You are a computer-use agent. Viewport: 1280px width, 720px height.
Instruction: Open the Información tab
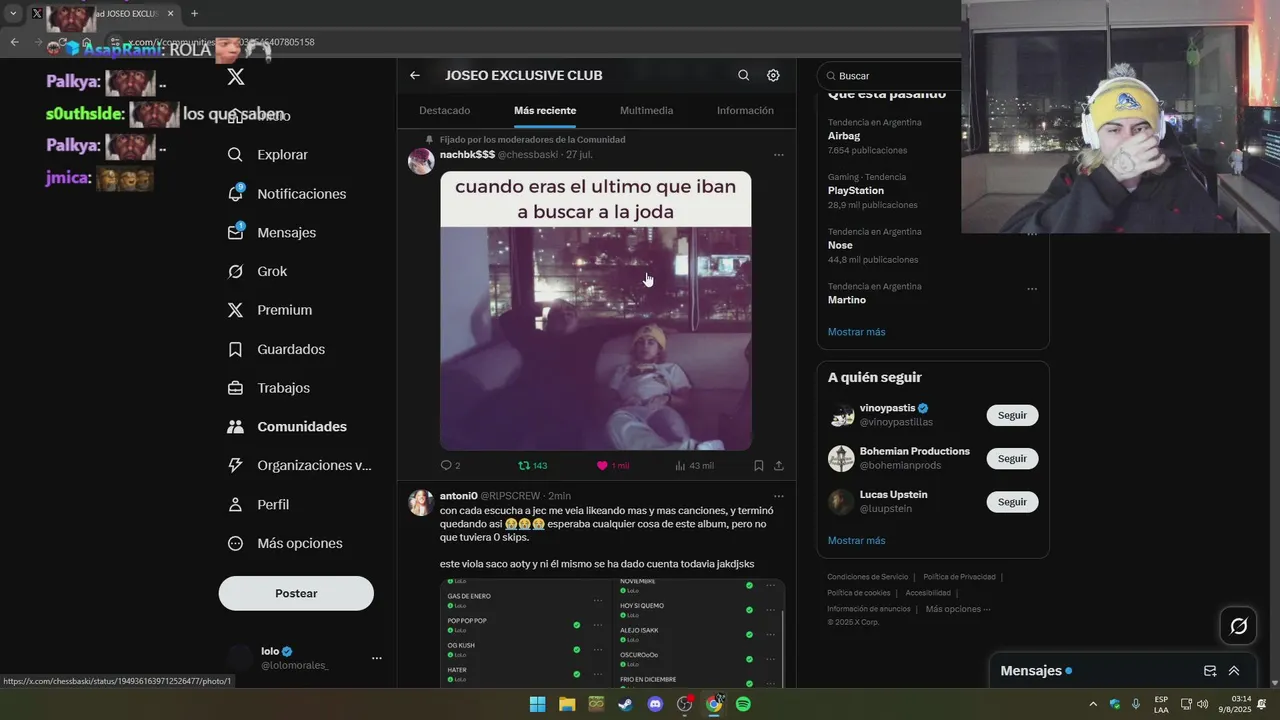[x=745, y=110]
